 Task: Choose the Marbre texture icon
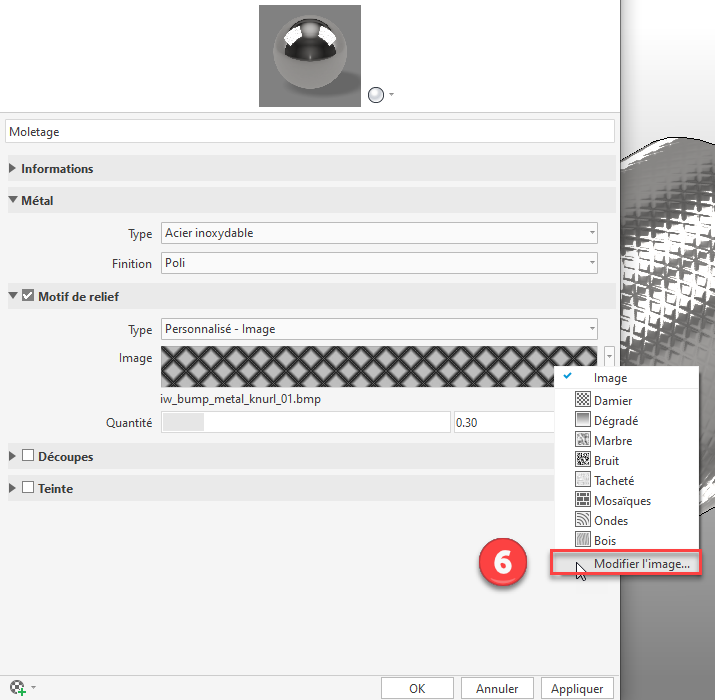point(582,440)
